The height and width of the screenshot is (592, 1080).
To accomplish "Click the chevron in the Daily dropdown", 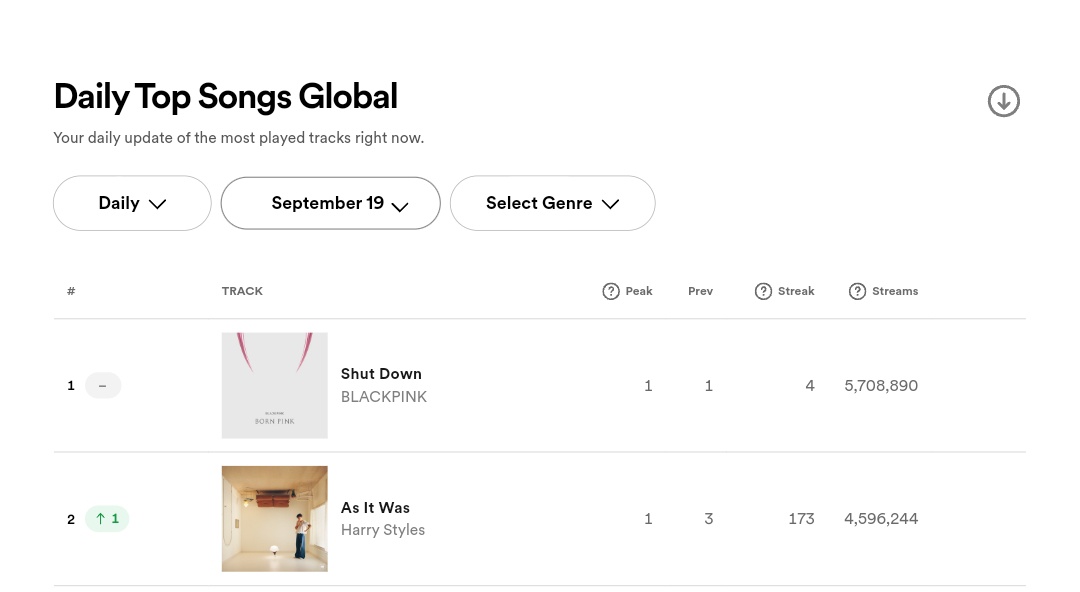I will (x=158, y=204).
